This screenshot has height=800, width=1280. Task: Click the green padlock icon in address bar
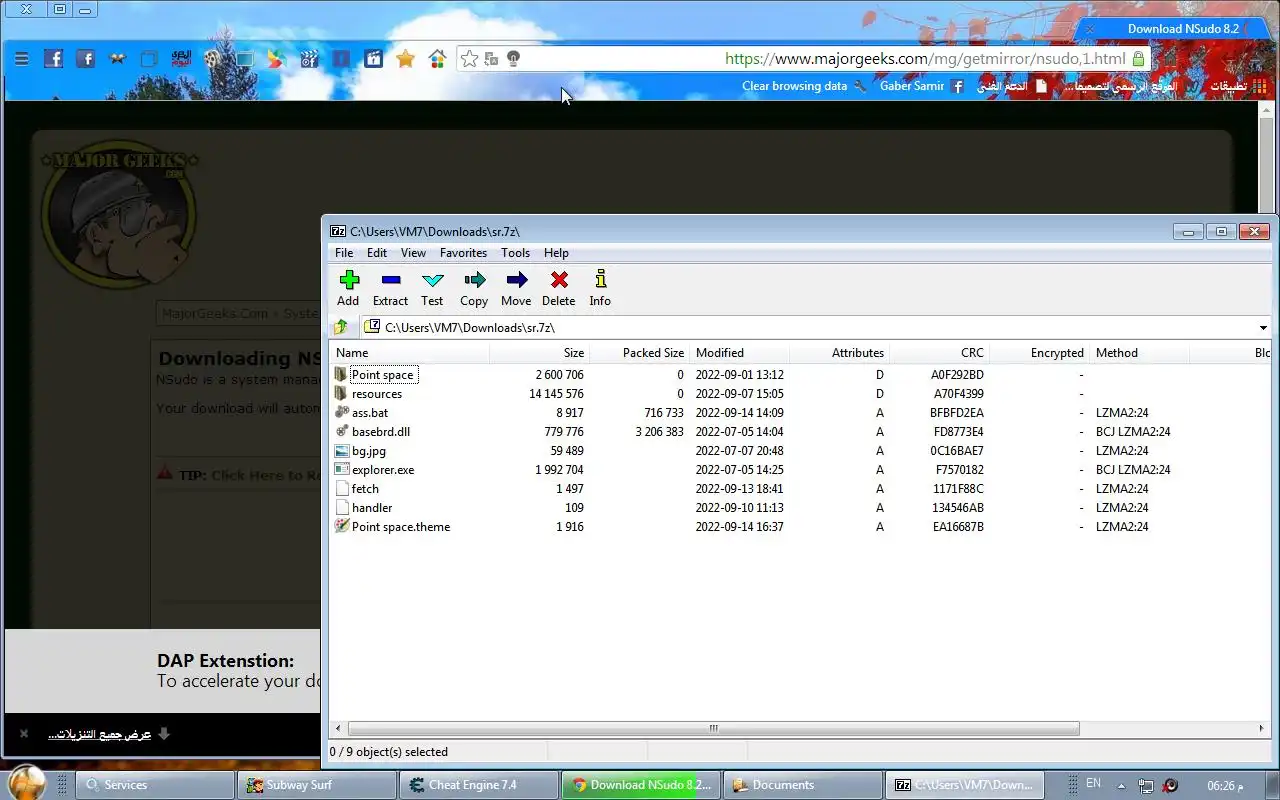click(x=1138, y=59)
